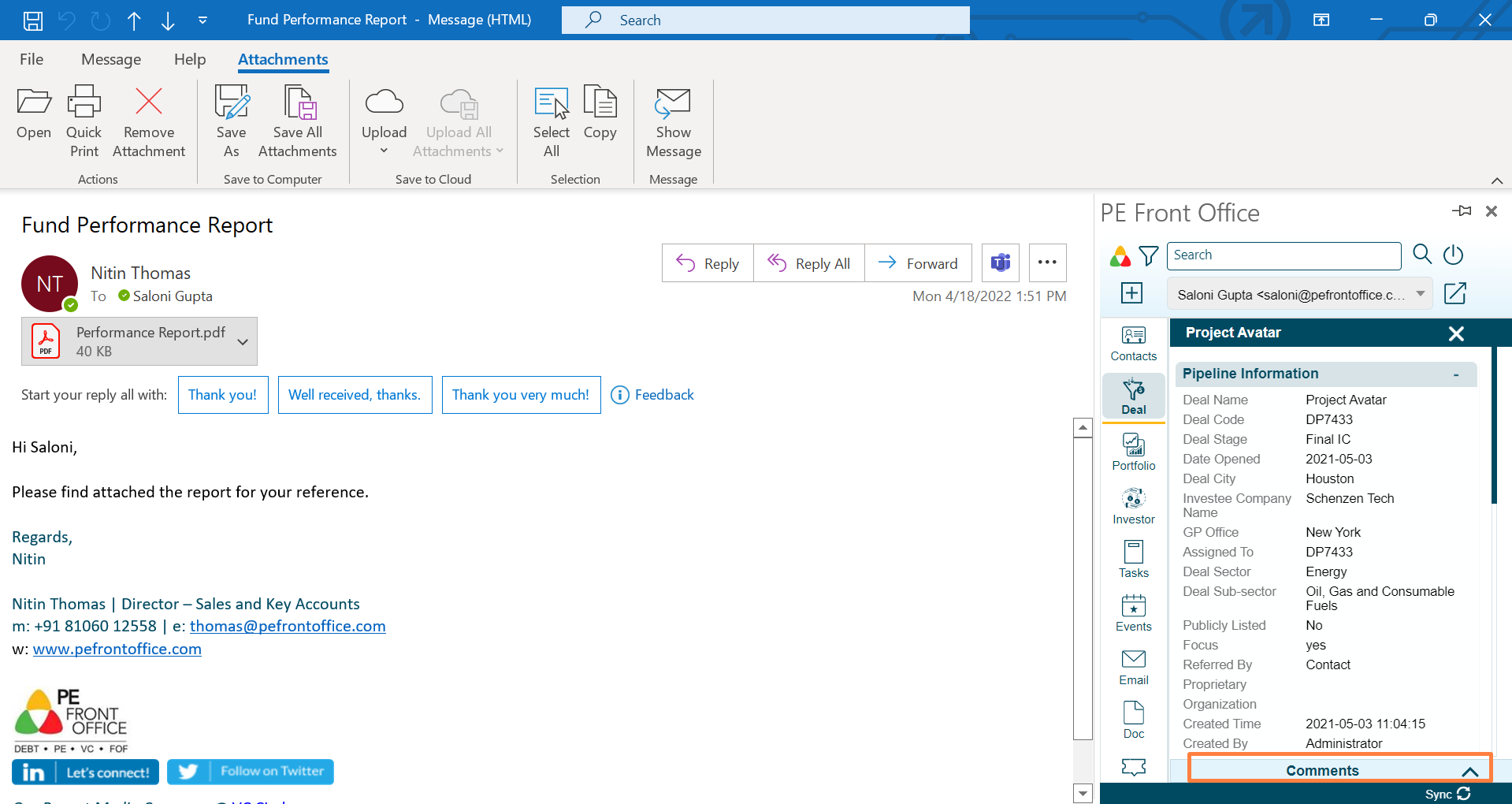The width and height of the screenshot is (1512, 804).
Task: Open the Saloni Gupta sender dropdown
Action: (x=1420, y=294)
